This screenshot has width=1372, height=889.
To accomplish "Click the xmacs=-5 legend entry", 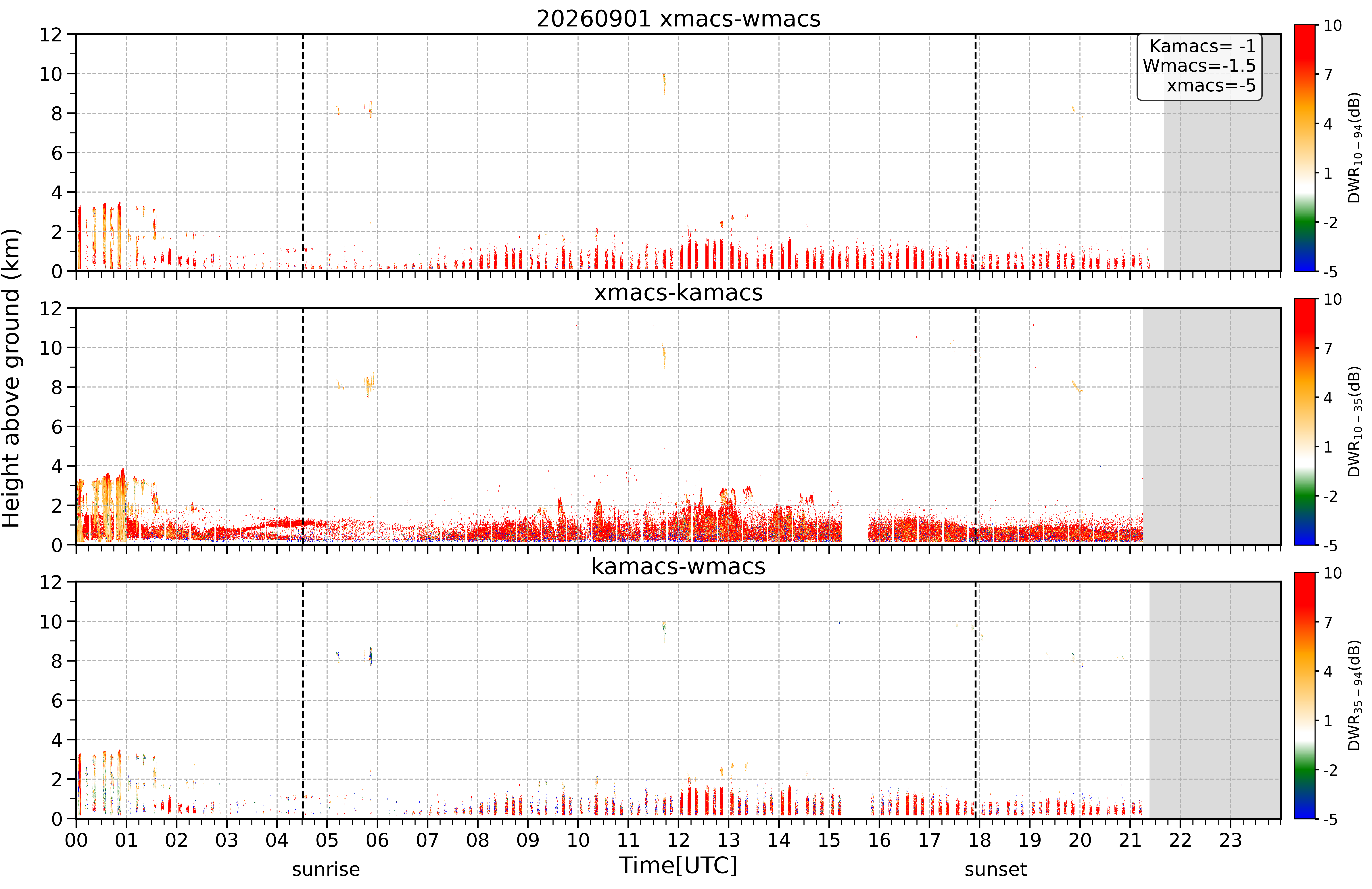I will [x=1211, y=85].
